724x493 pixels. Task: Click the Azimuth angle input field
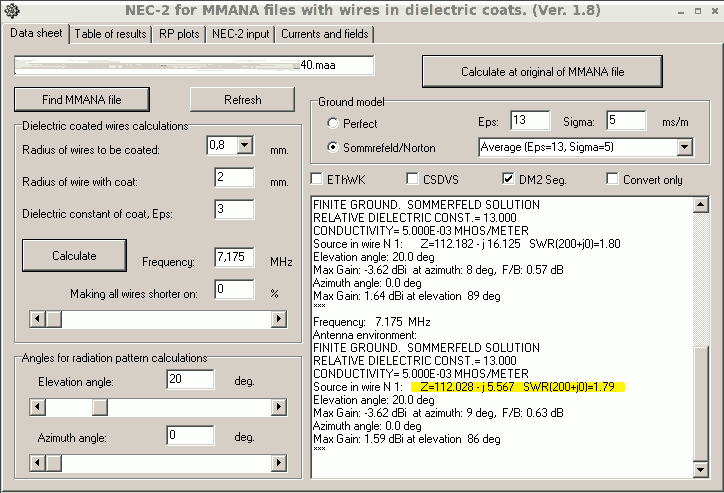pyautogui.click(x=190, y=435)
